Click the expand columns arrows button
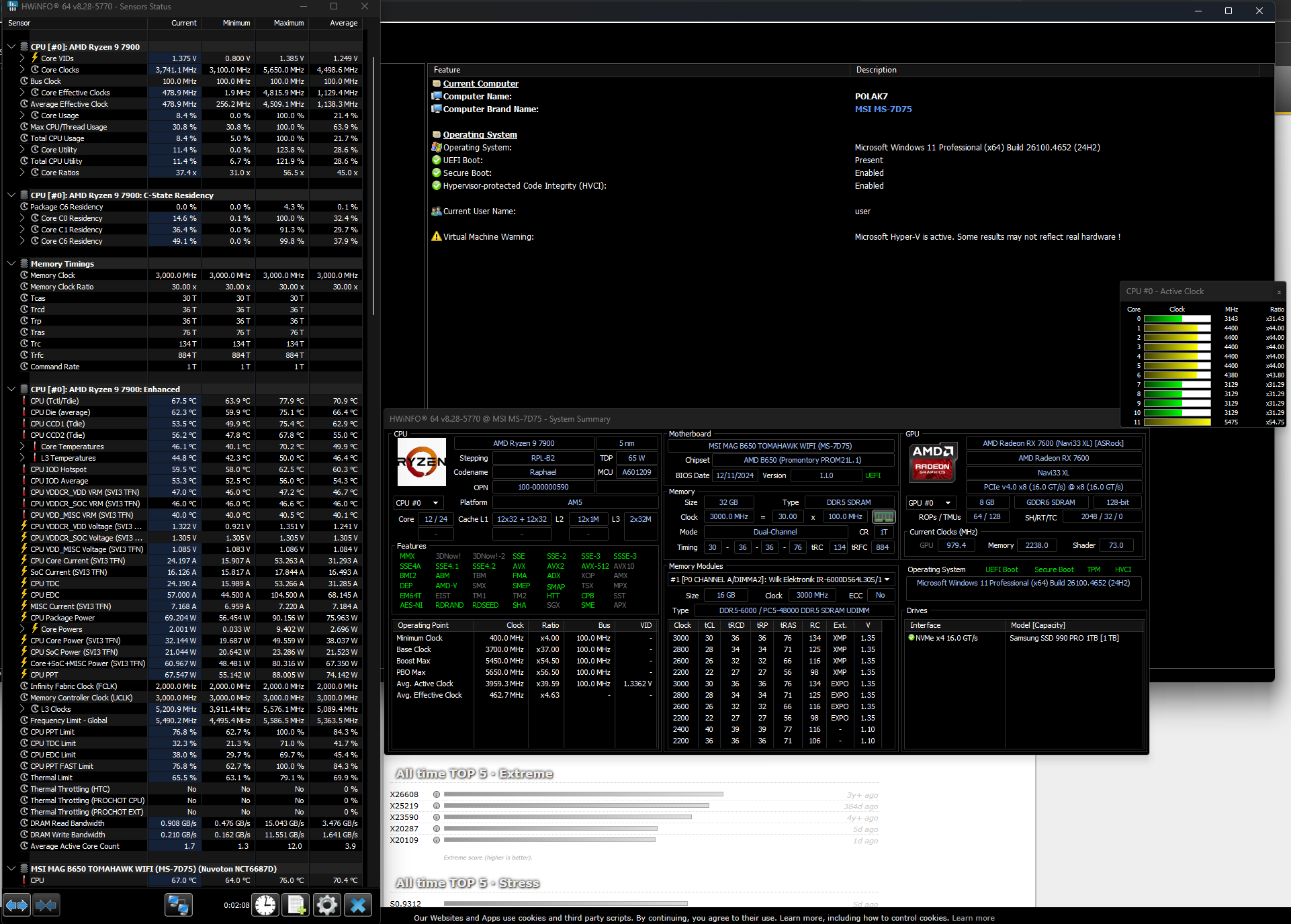The image size is (1291, 924). pyautogui.click(x=17, y=905)
